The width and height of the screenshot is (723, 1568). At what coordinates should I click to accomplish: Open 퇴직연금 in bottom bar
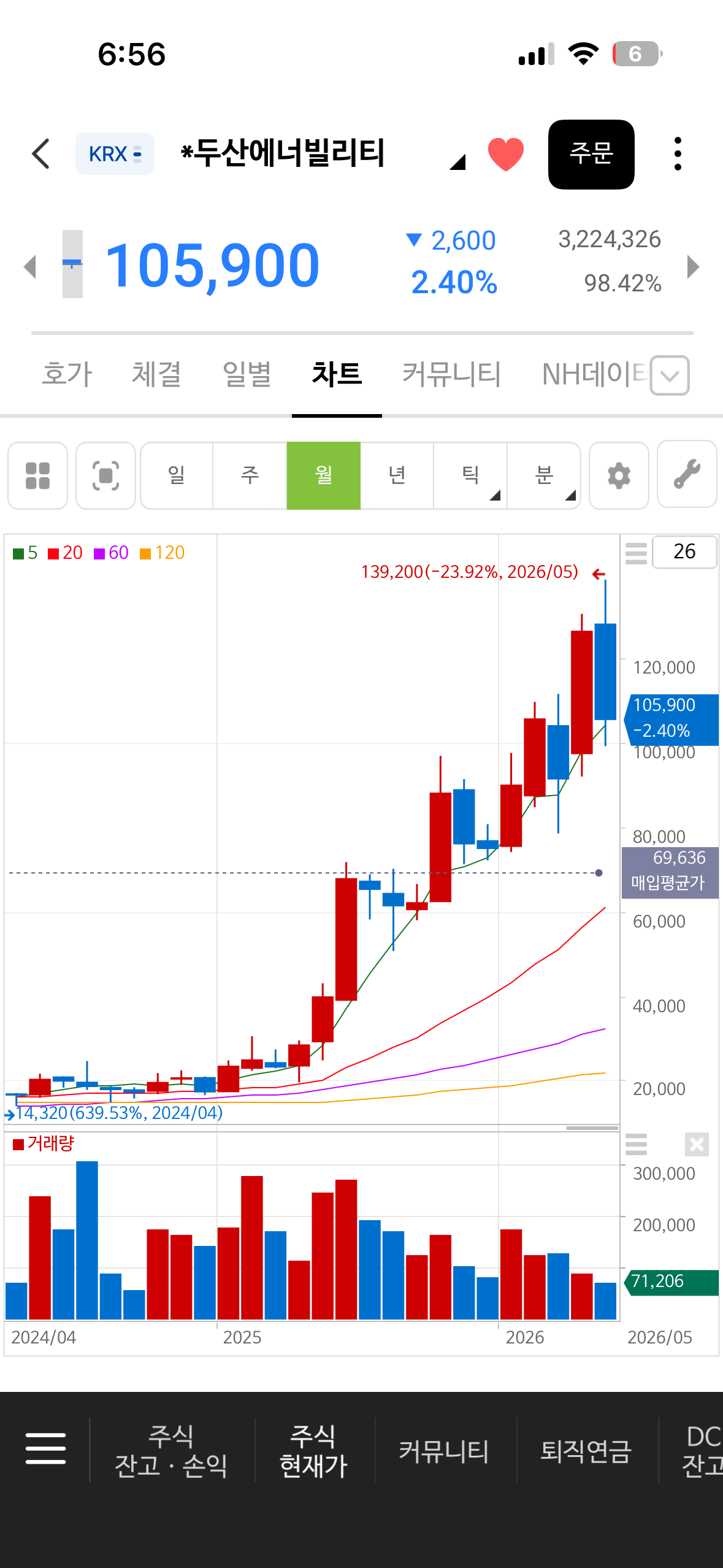586,1450
